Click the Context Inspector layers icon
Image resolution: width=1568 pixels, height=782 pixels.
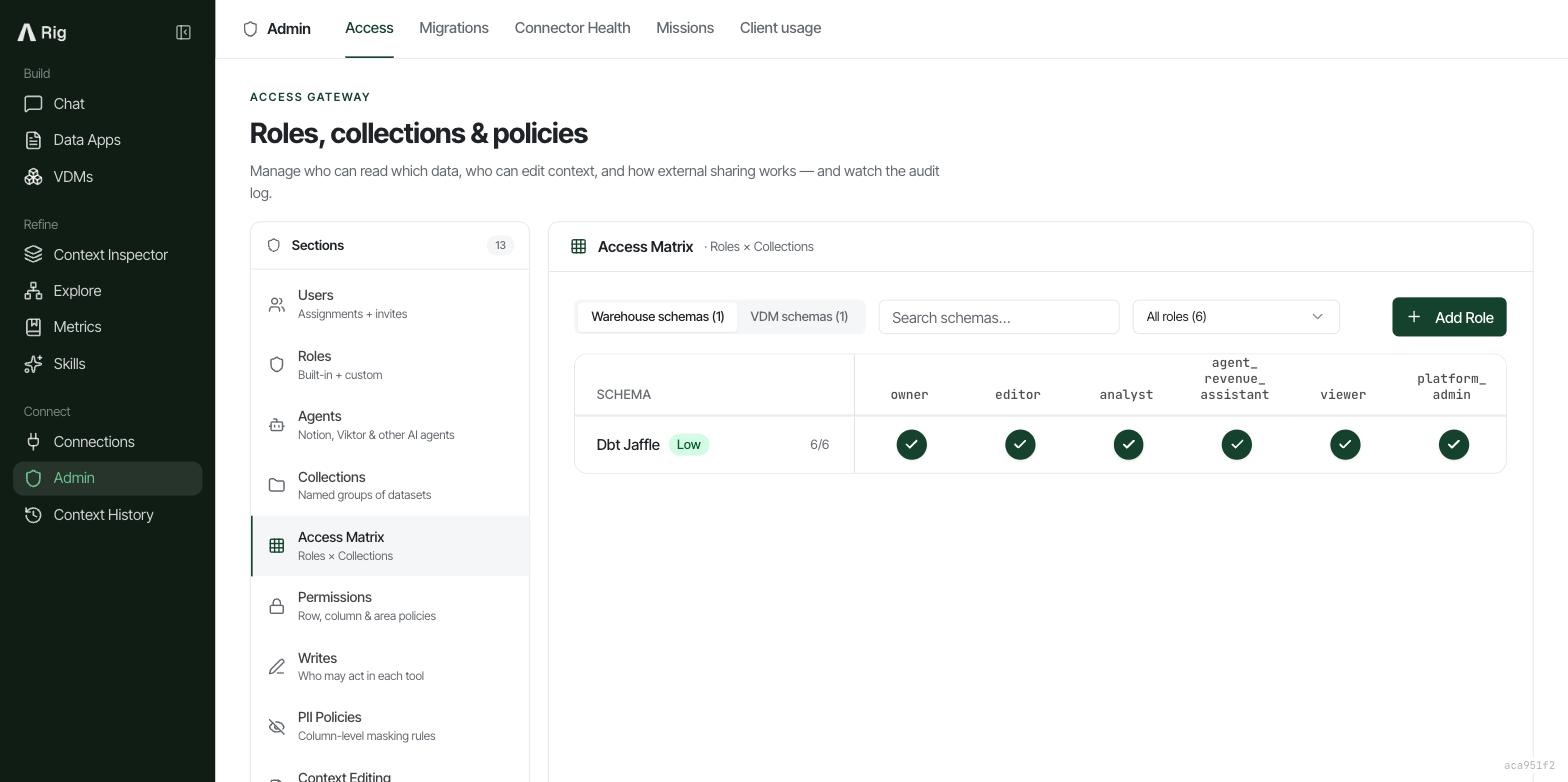tap(33, 255)
